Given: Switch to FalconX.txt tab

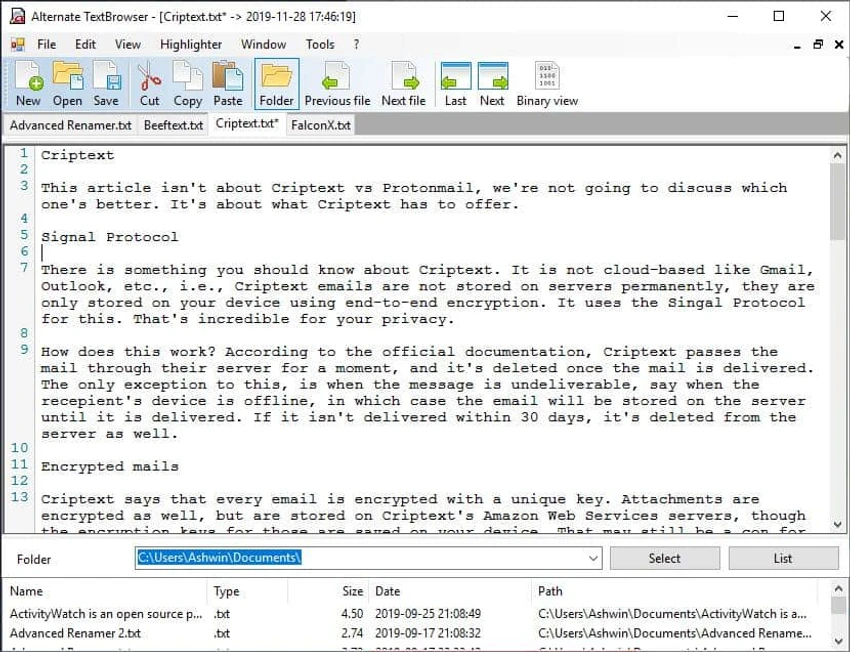Looking at the screenshot, I should pos(321,125).
